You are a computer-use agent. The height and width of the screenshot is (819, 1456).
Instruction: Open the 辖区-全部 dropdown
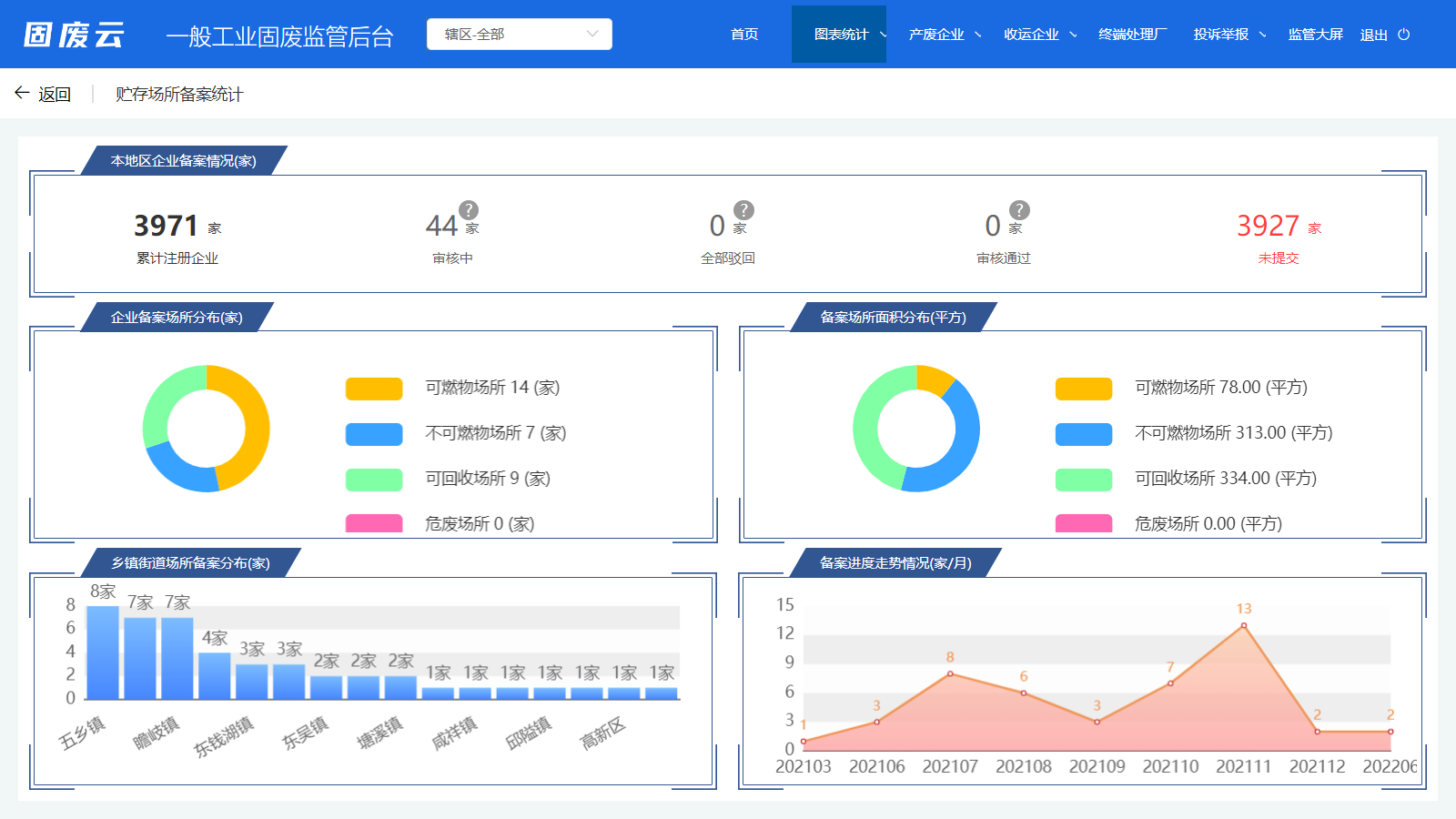coord(520,35)
